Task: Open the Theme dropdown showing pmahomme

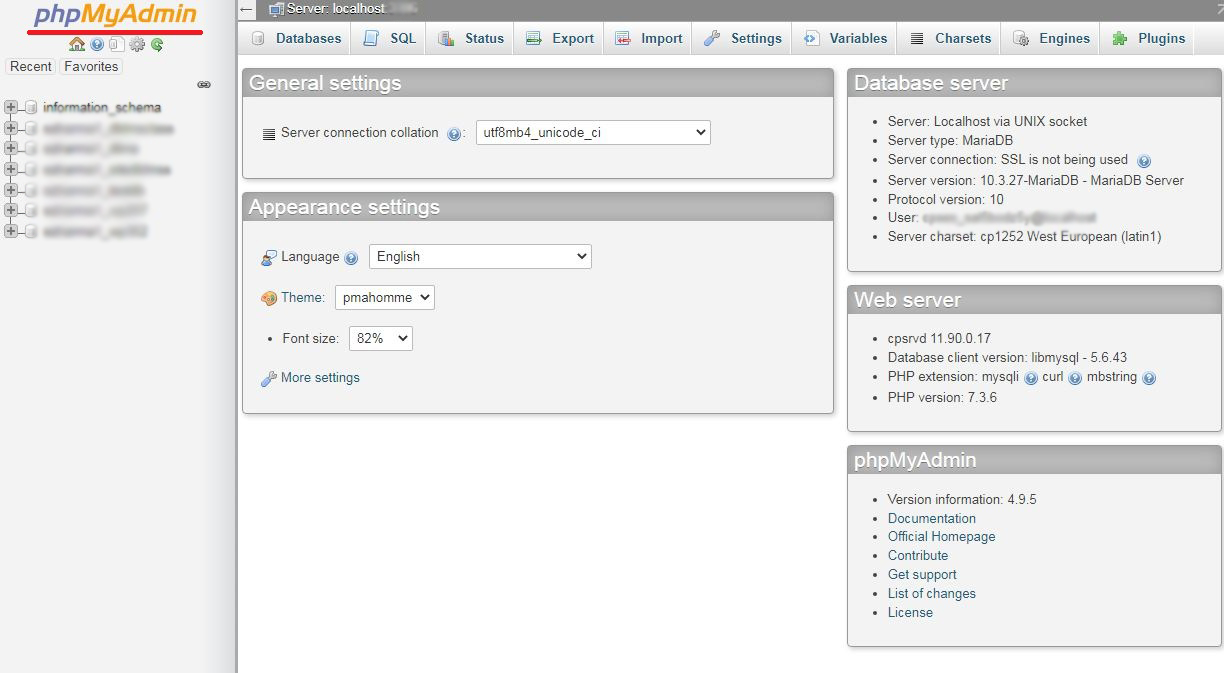Action: pos(385,297)
